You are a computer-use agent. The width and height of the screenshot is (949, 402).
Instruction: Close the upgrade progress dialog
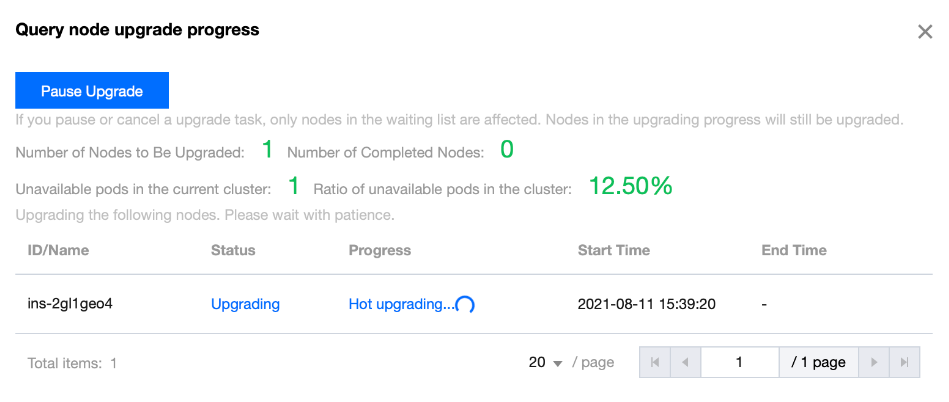click(925, 32)
